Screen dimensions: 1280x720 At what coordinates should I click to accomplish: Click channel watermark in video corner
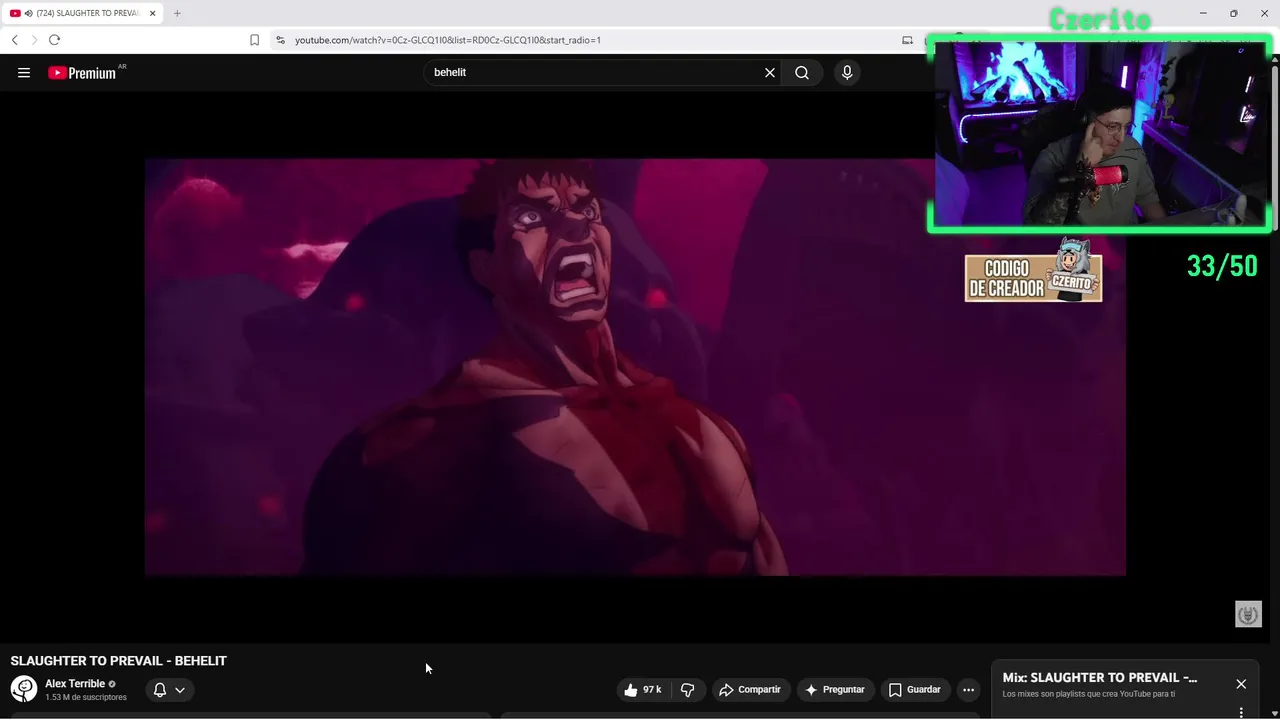(x=1248, y=614)
